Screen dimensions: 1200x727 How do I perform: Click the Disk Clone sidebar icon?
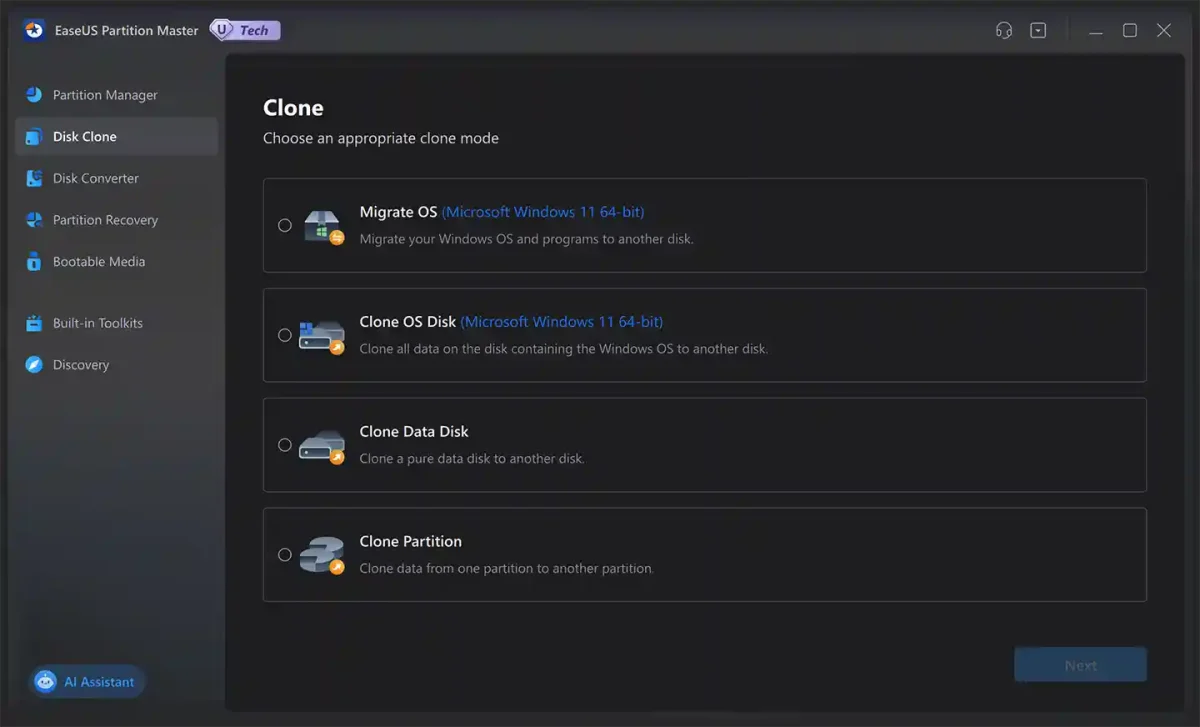34,137
